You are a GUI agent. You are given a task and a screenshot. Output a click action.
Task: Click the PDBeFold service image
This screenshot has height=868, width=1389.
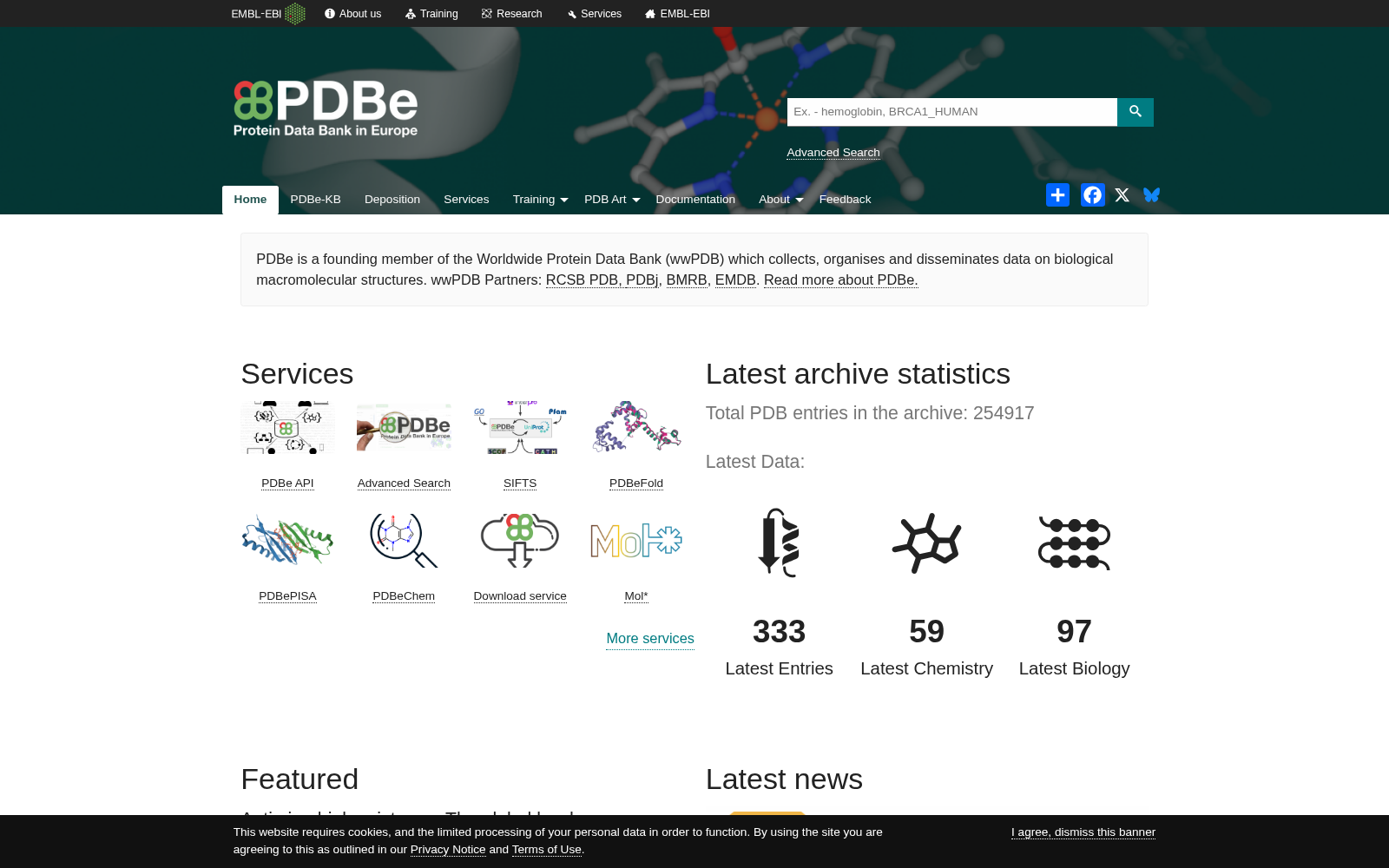coord(636,426)
